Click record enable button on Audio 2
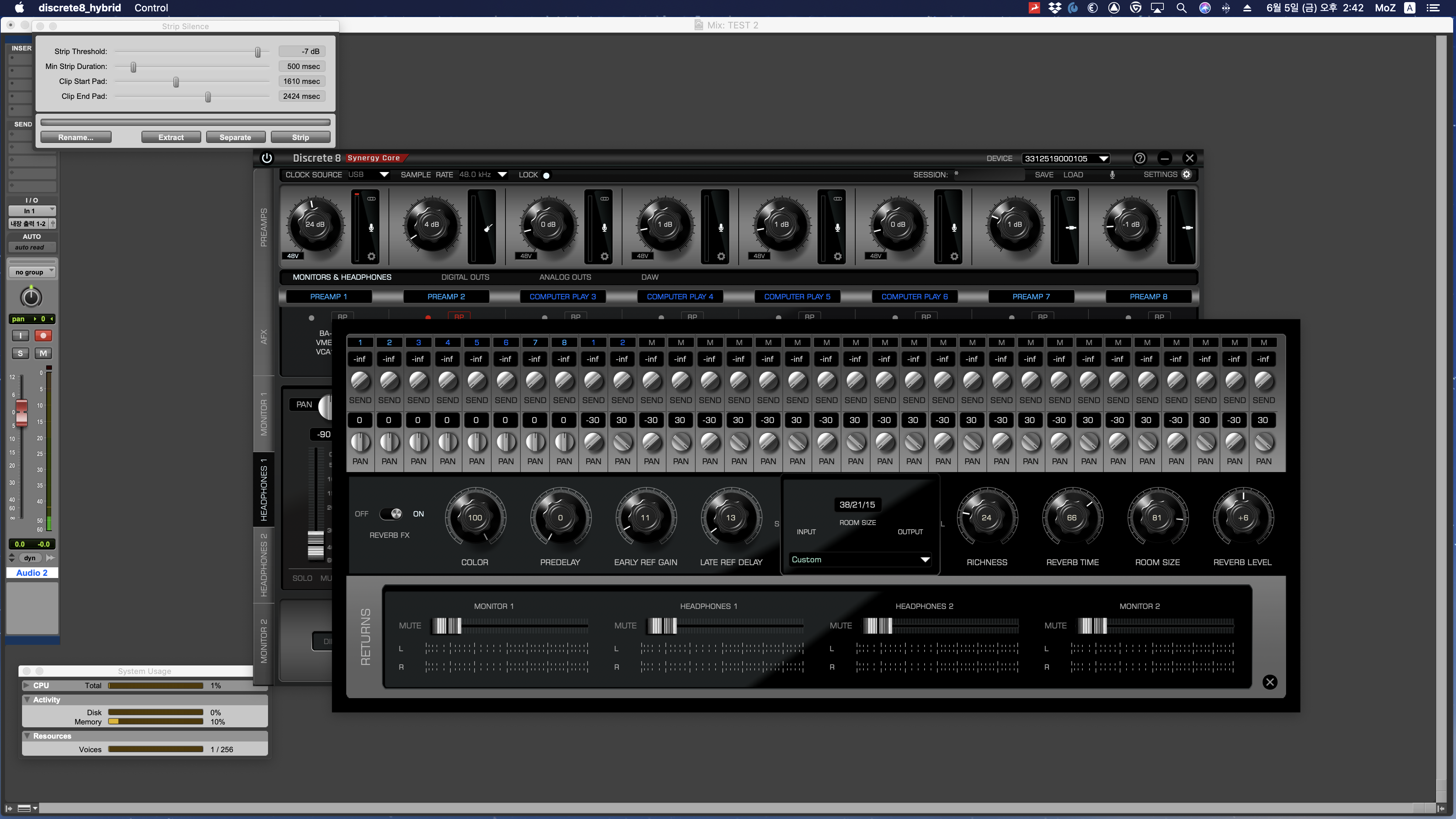Image resolution: width=1456 pixels, height=819 pixels. point(43,336)
